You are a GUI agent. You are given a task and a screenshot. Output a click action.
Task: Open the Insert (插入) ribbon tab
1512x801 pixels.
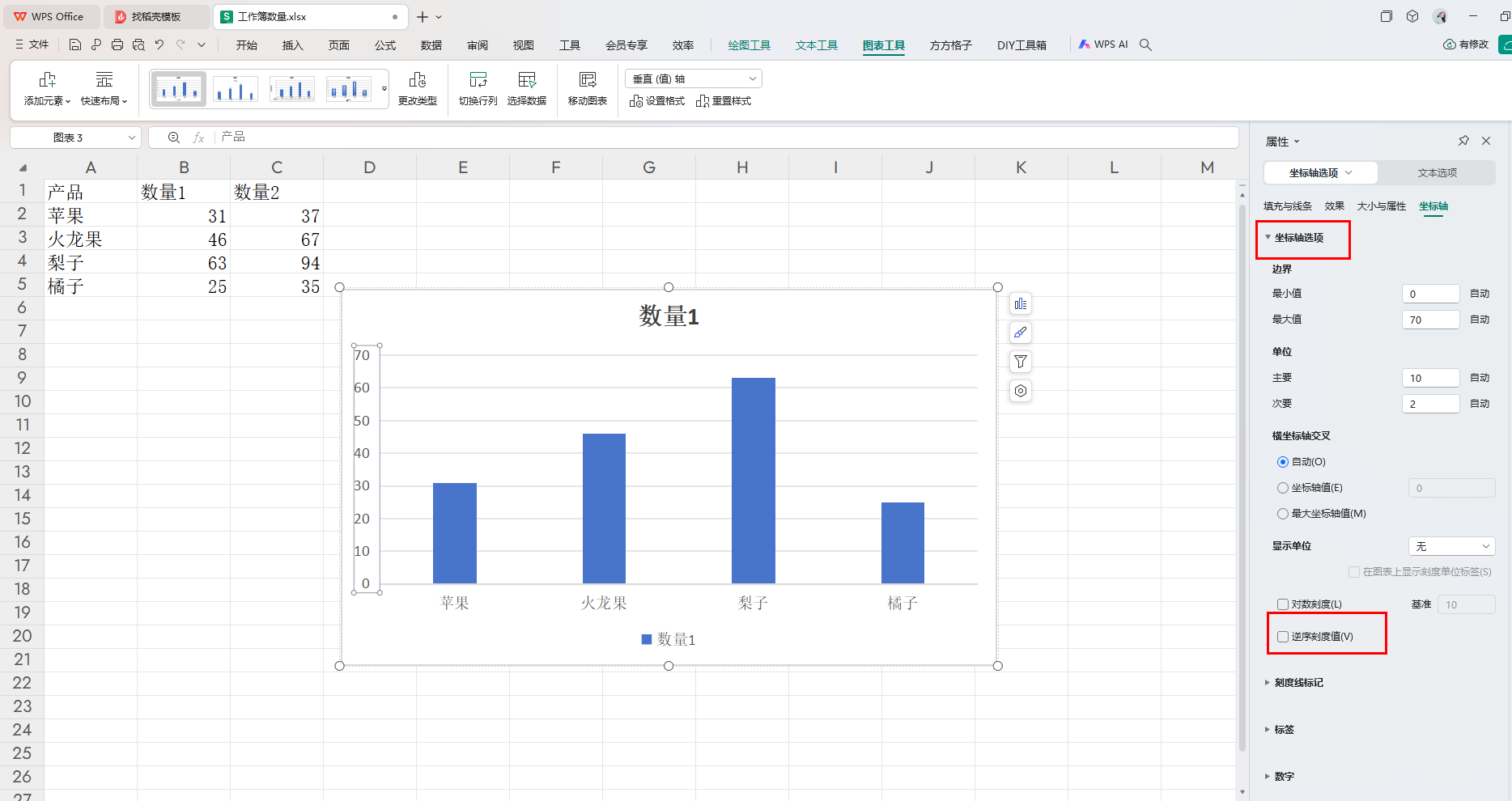[293, 45]
